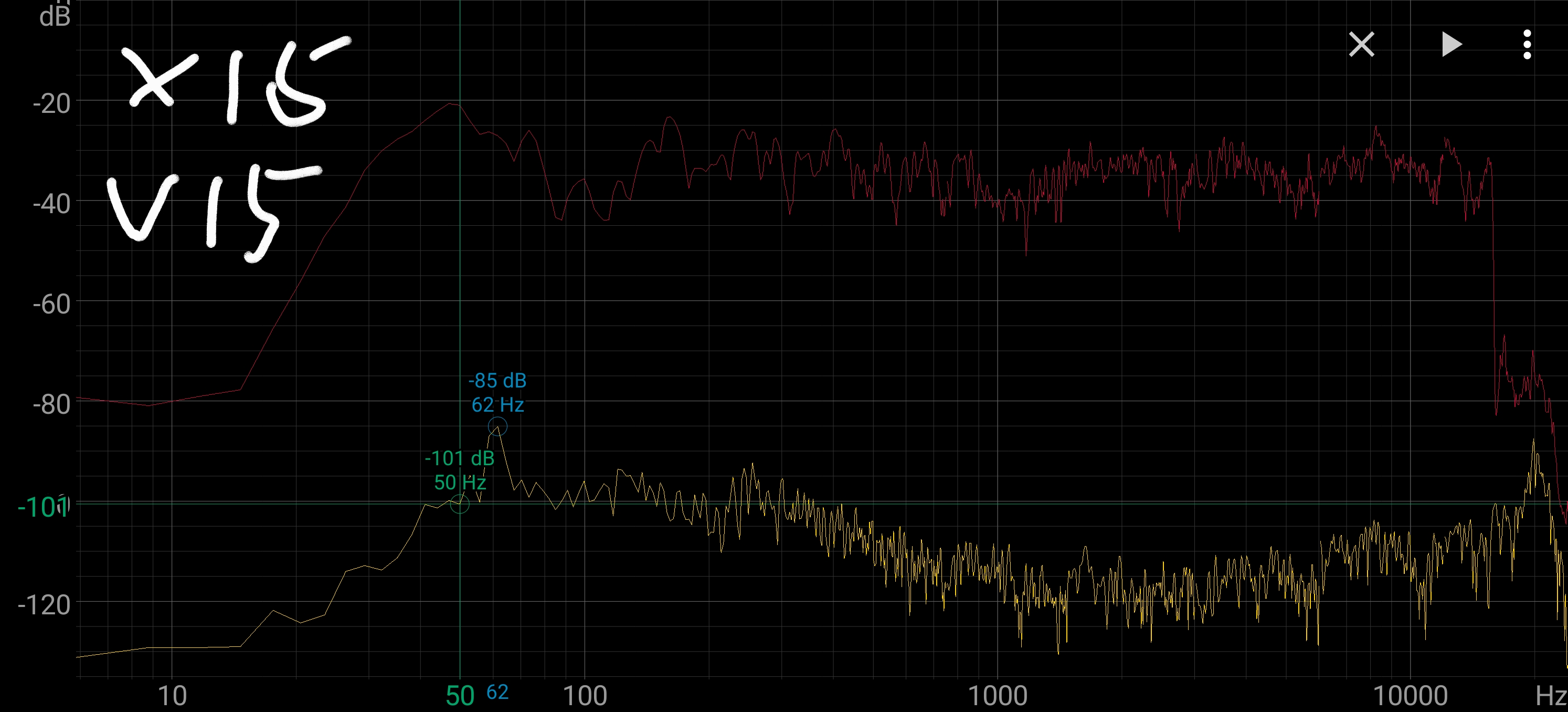Select the green -101 dB cursor readout

point(460,458)
